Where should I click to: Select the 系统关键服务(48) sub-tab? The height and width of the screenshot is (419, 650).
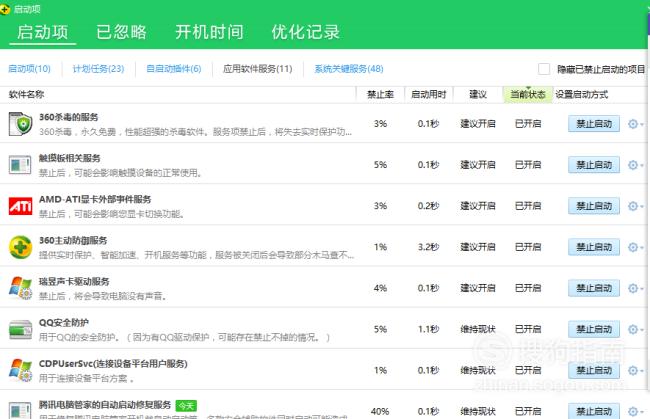[x=349, y=69]
